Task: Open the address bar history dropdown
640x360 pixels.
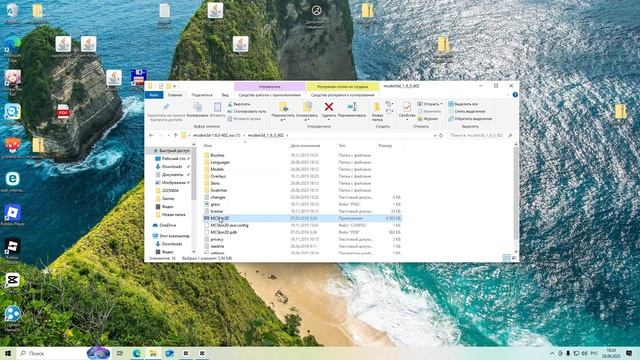Action: pyautogui.click(x=435, y=135)
